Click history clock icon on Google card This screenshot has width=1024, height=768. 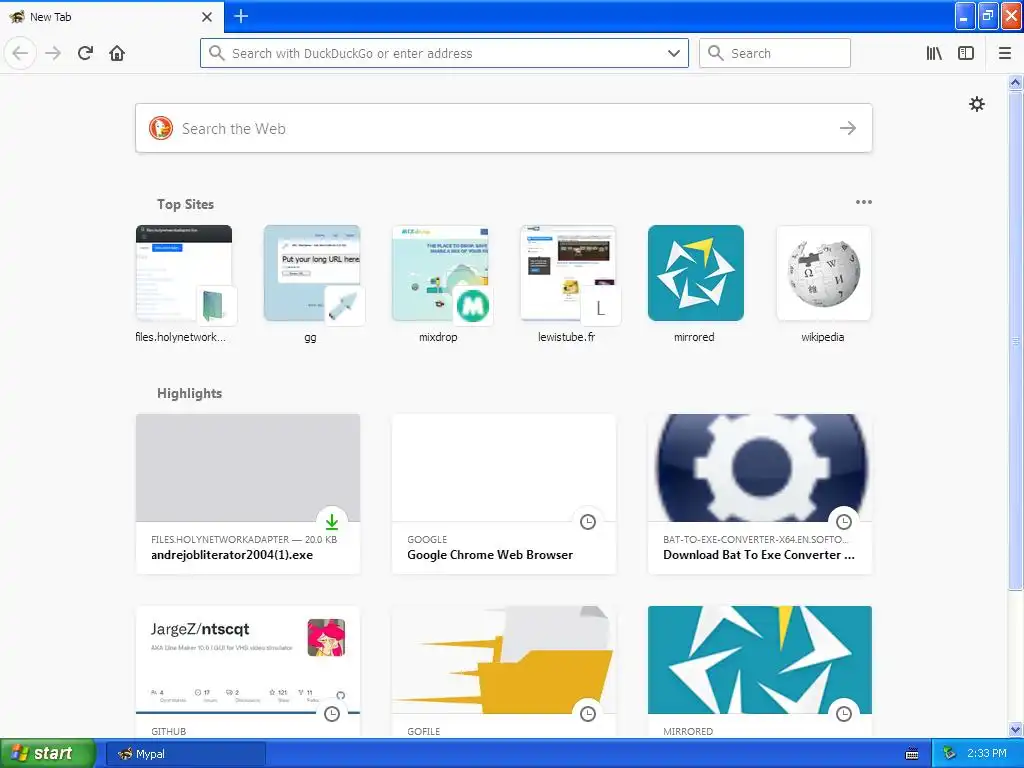click(x=588, y=521)
